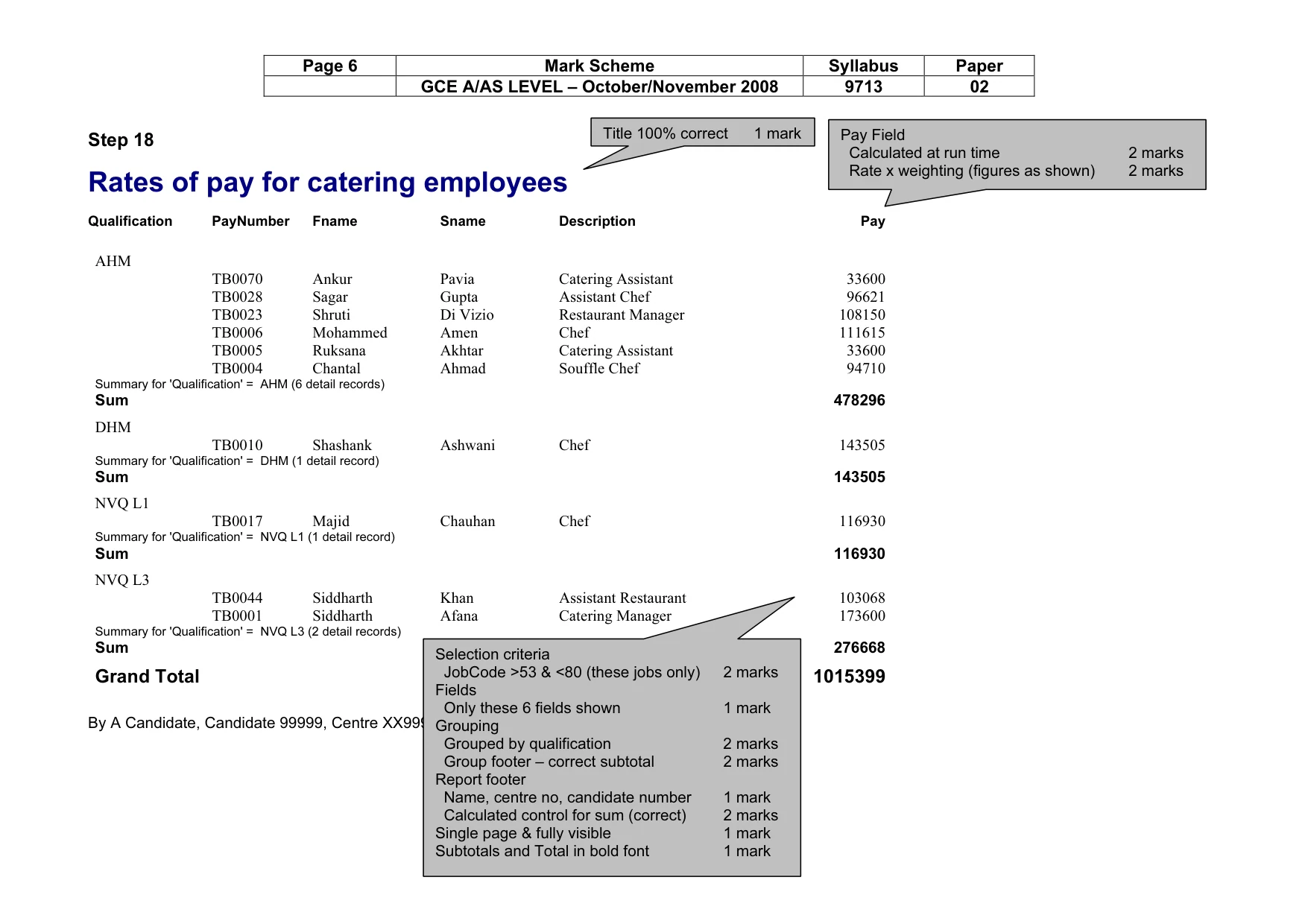Click the grand total value 1015399

[x=849, y=677]
